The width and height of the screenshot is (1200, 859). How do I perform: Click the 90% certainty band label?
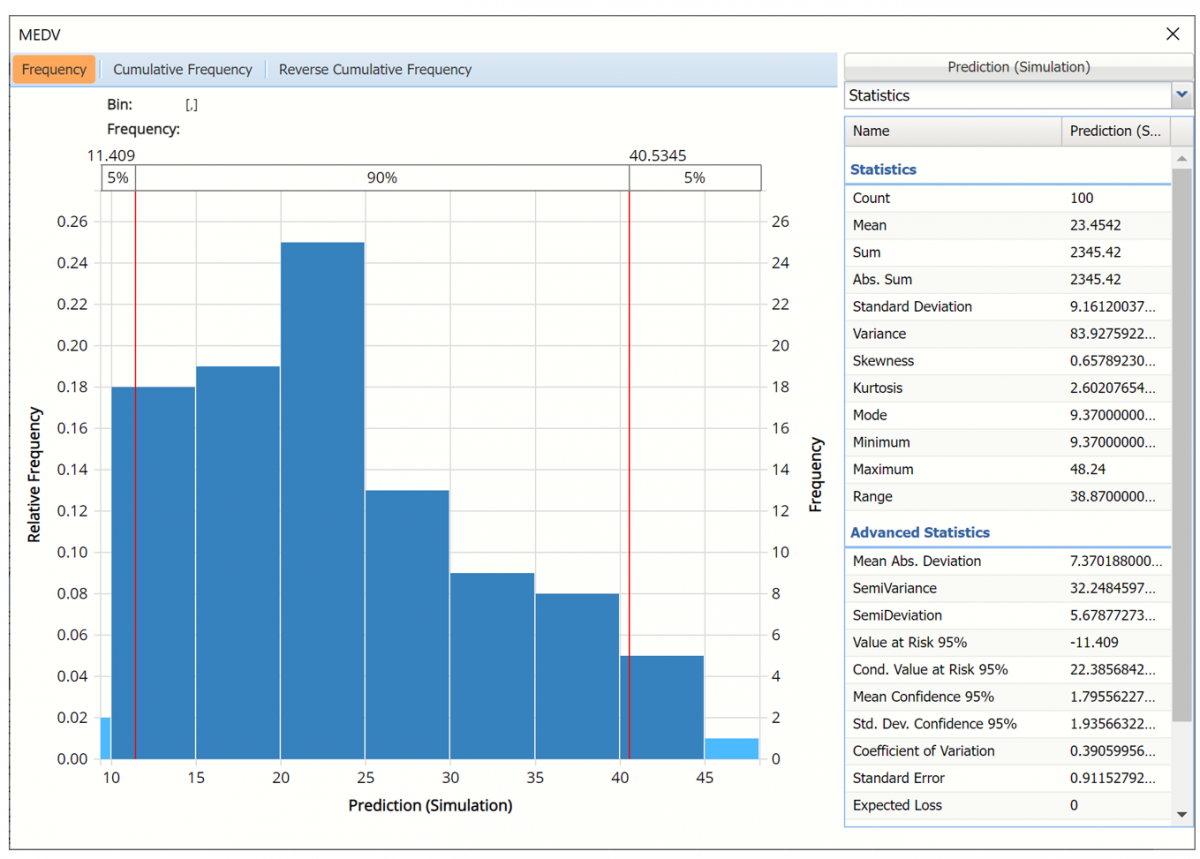point(381,178)
